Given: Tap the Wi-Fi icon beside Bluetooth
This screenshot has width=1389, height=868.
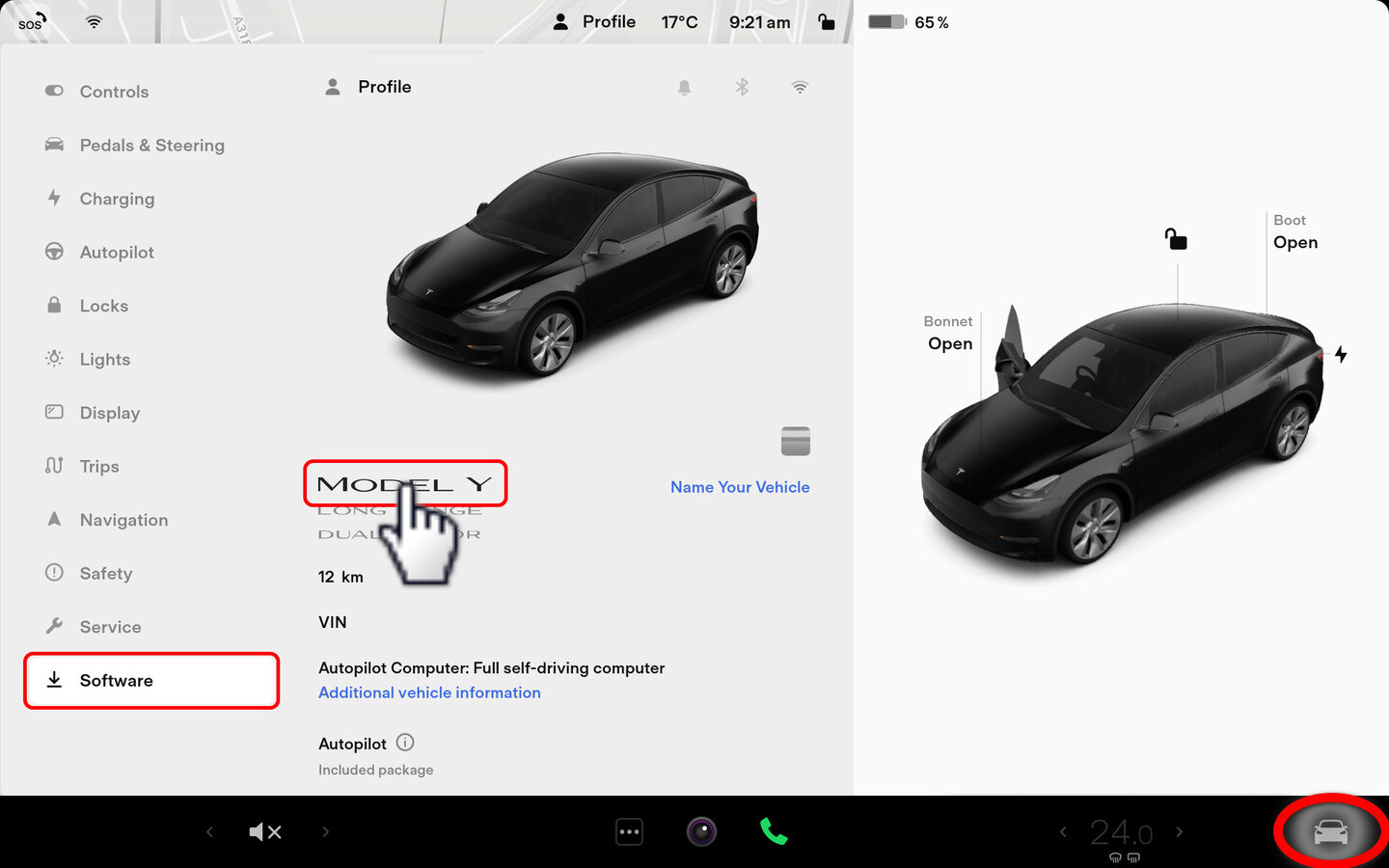Looking at the screenshot, I should (x=800, y=88).
